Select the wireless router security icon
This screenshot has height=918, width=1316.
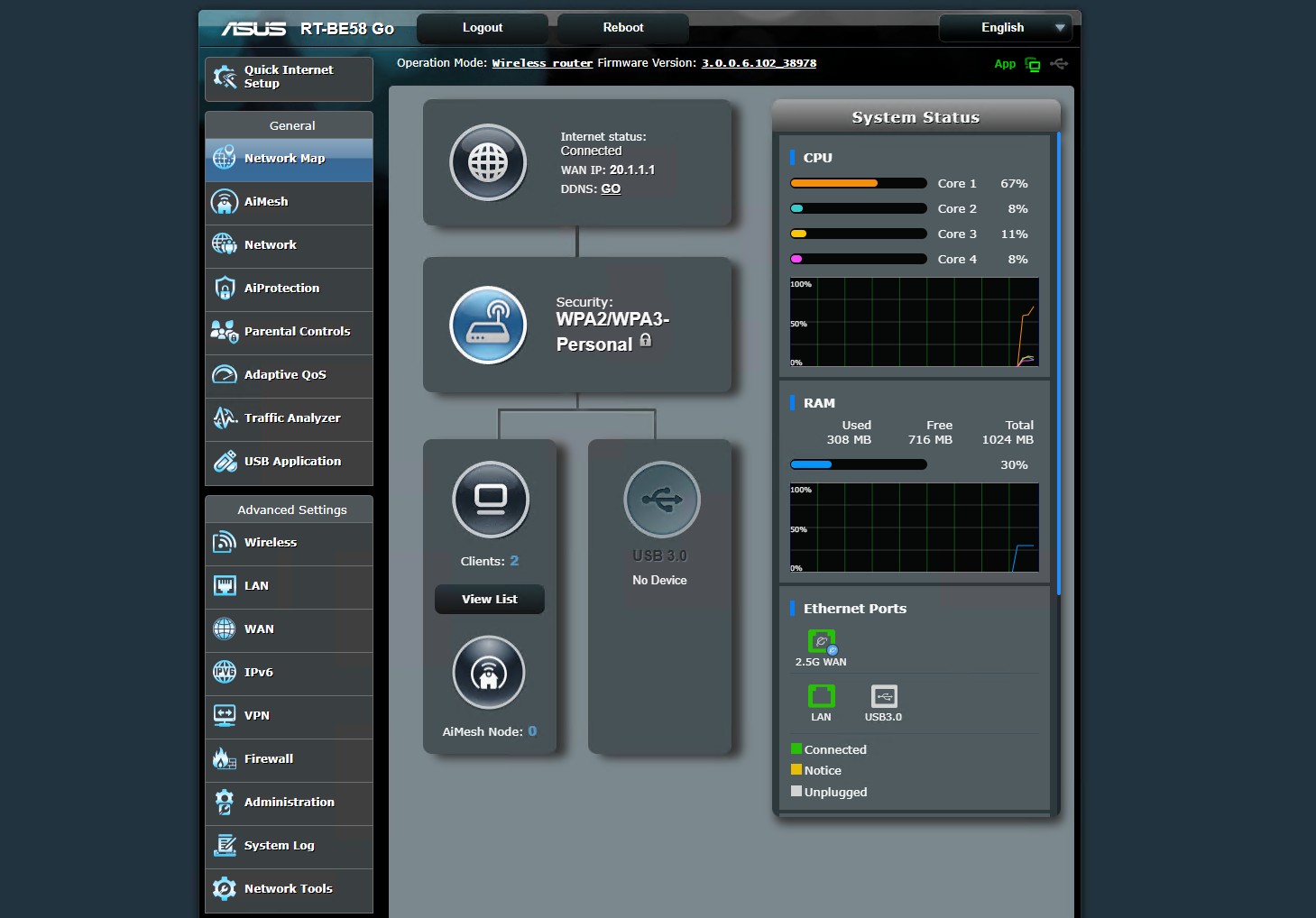[488, 325]
